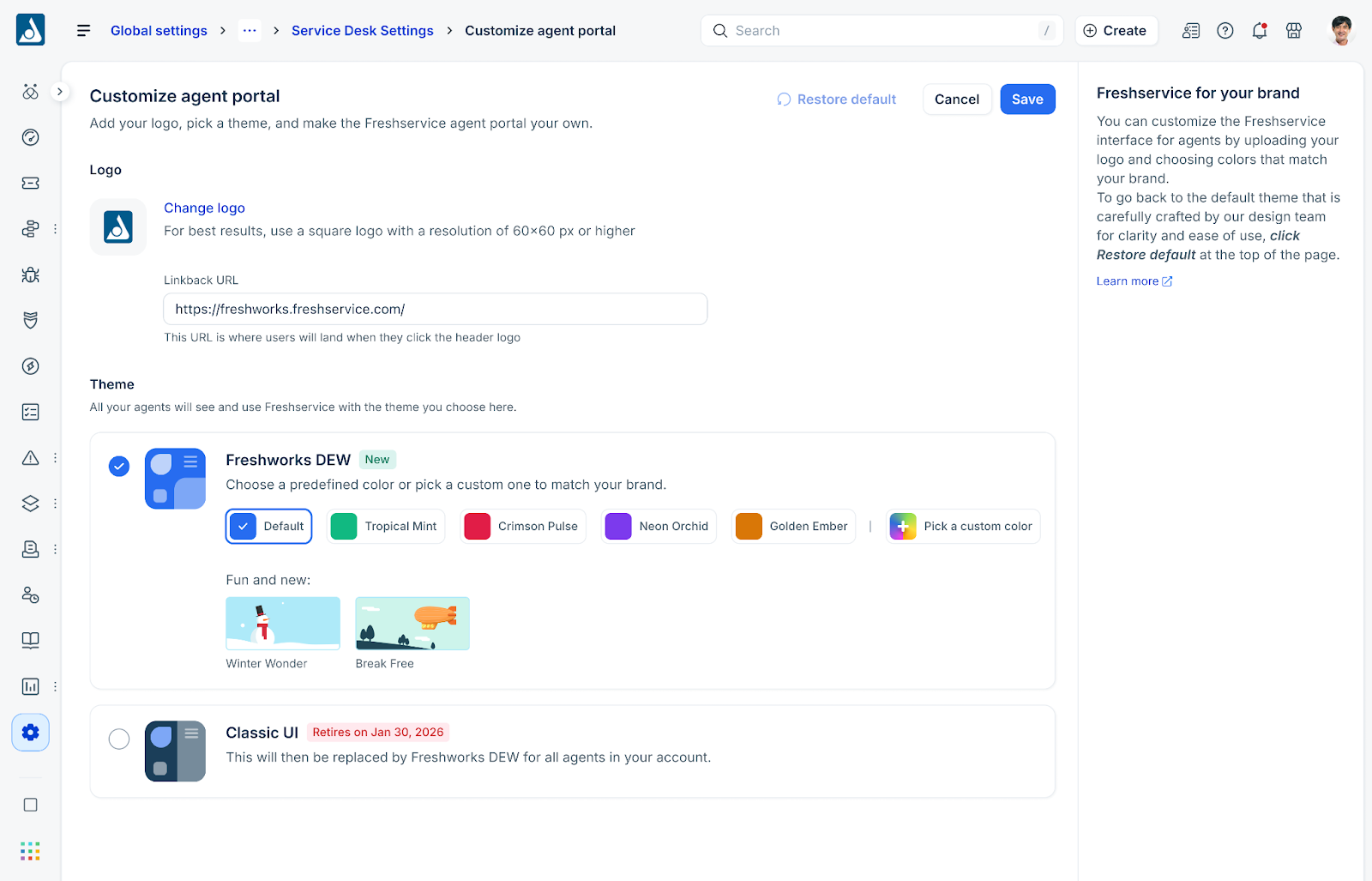The width and height of the screenshot is (1372, 881).
Task: Click the 'New' badge next to Freshworks DEW
Action: [377, 460]
